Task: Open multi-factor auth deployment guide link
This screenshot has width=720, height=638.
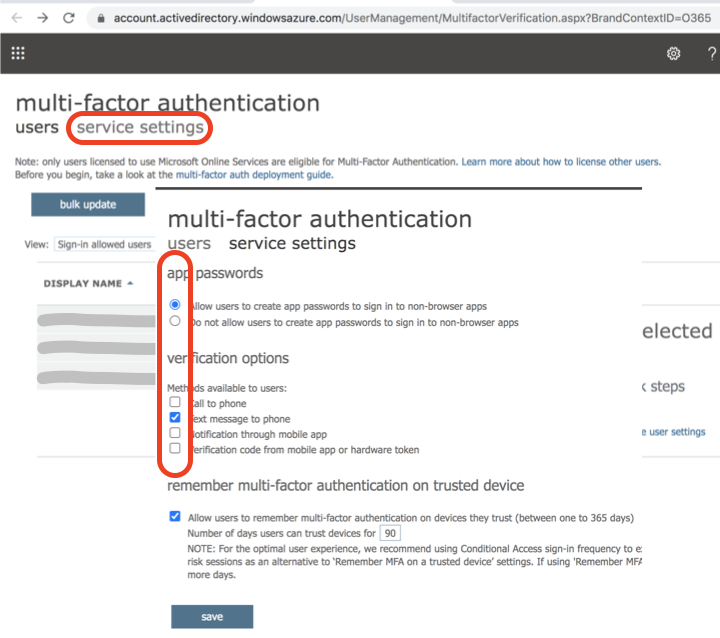Action: (254, 175)
